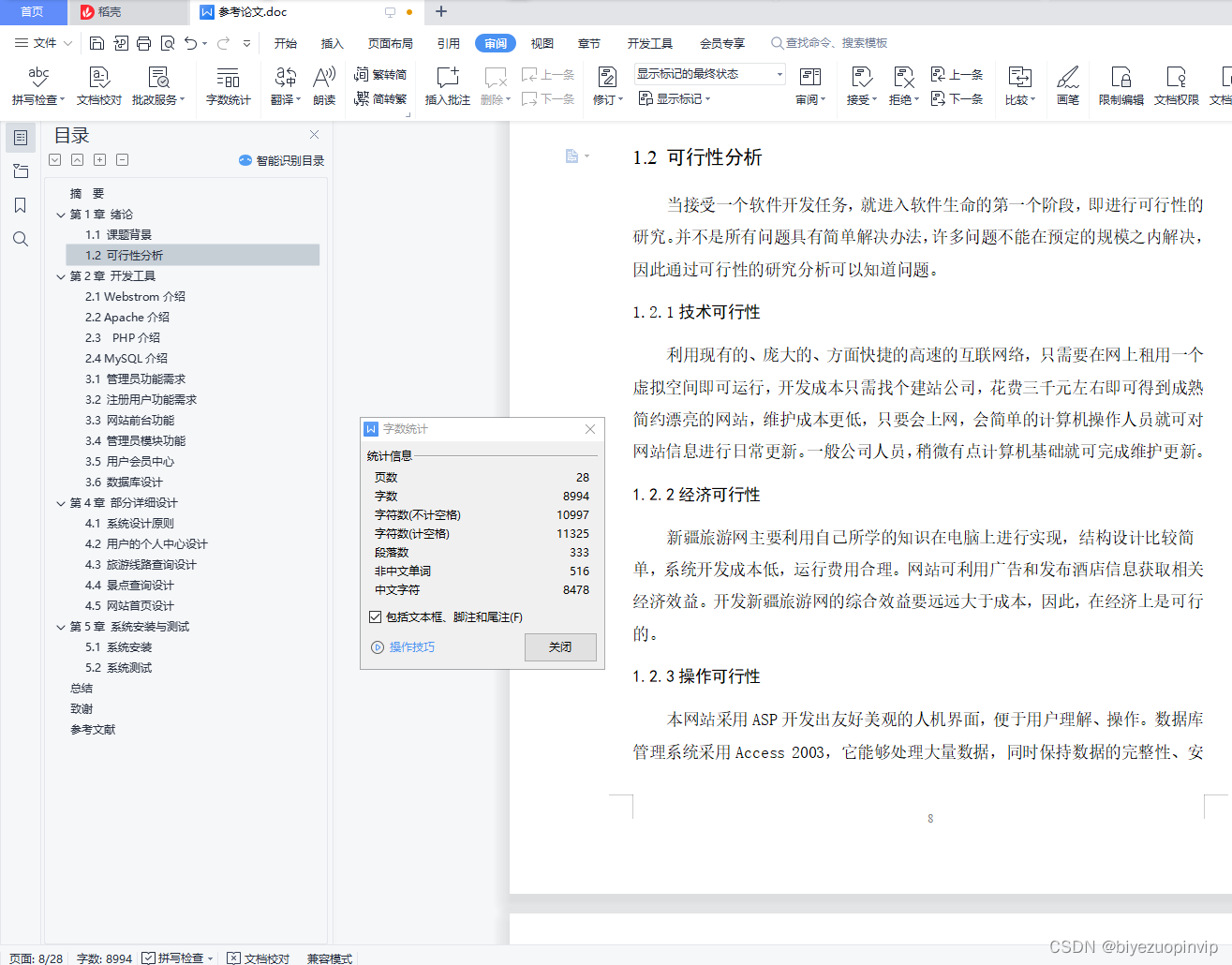
Task: Click the document proofreading icon (文档校对)
Action: [x=99, y=85]
